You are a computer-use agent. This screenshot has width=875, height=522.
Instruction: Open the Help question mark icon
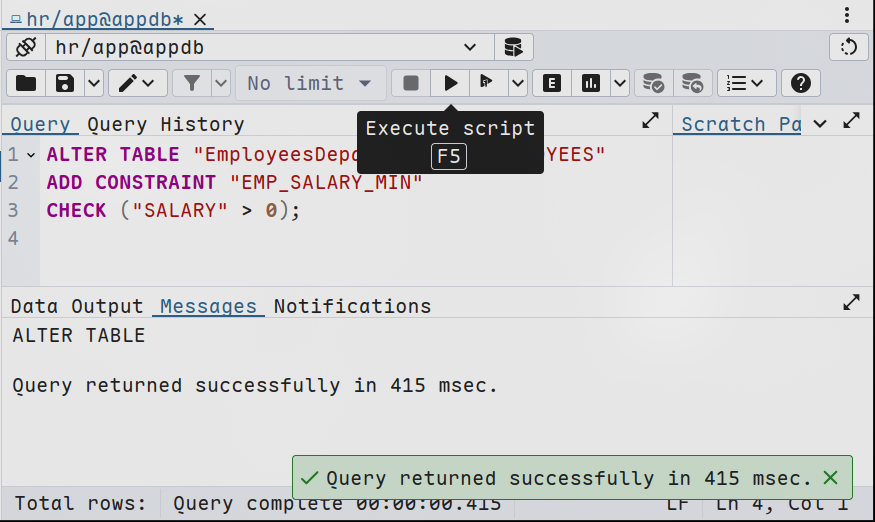[x=801, y=83]
